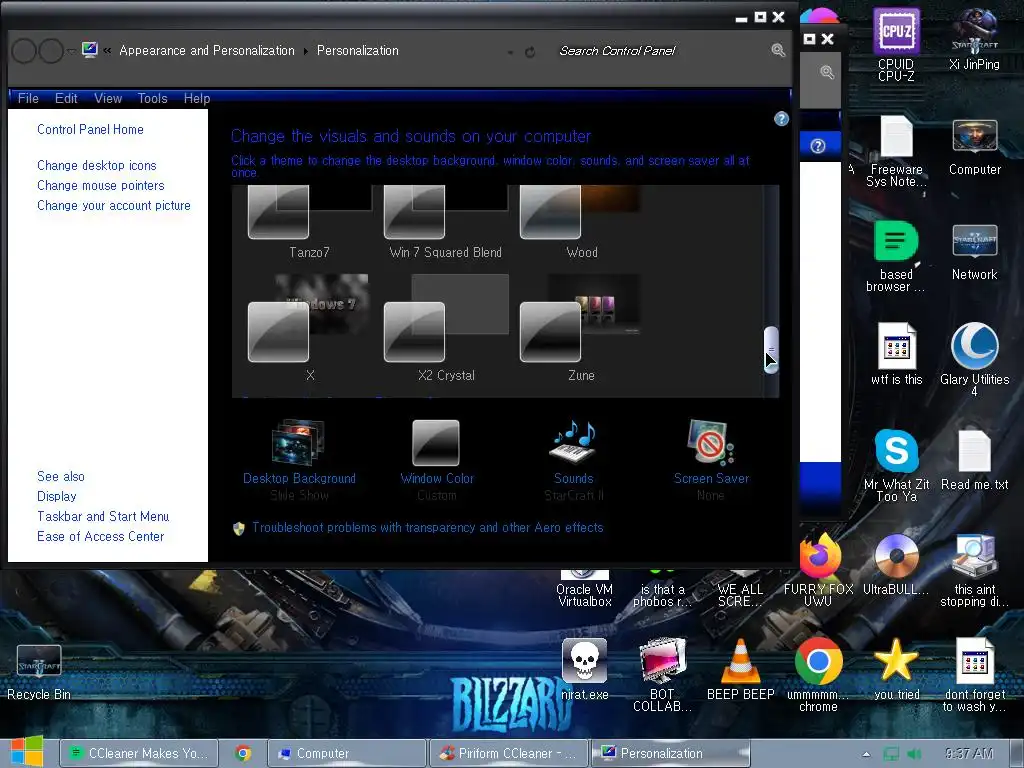1024x768 pixels.
Task: Click Troubleshoot problems with transparency link
Action: click(428, 528)
